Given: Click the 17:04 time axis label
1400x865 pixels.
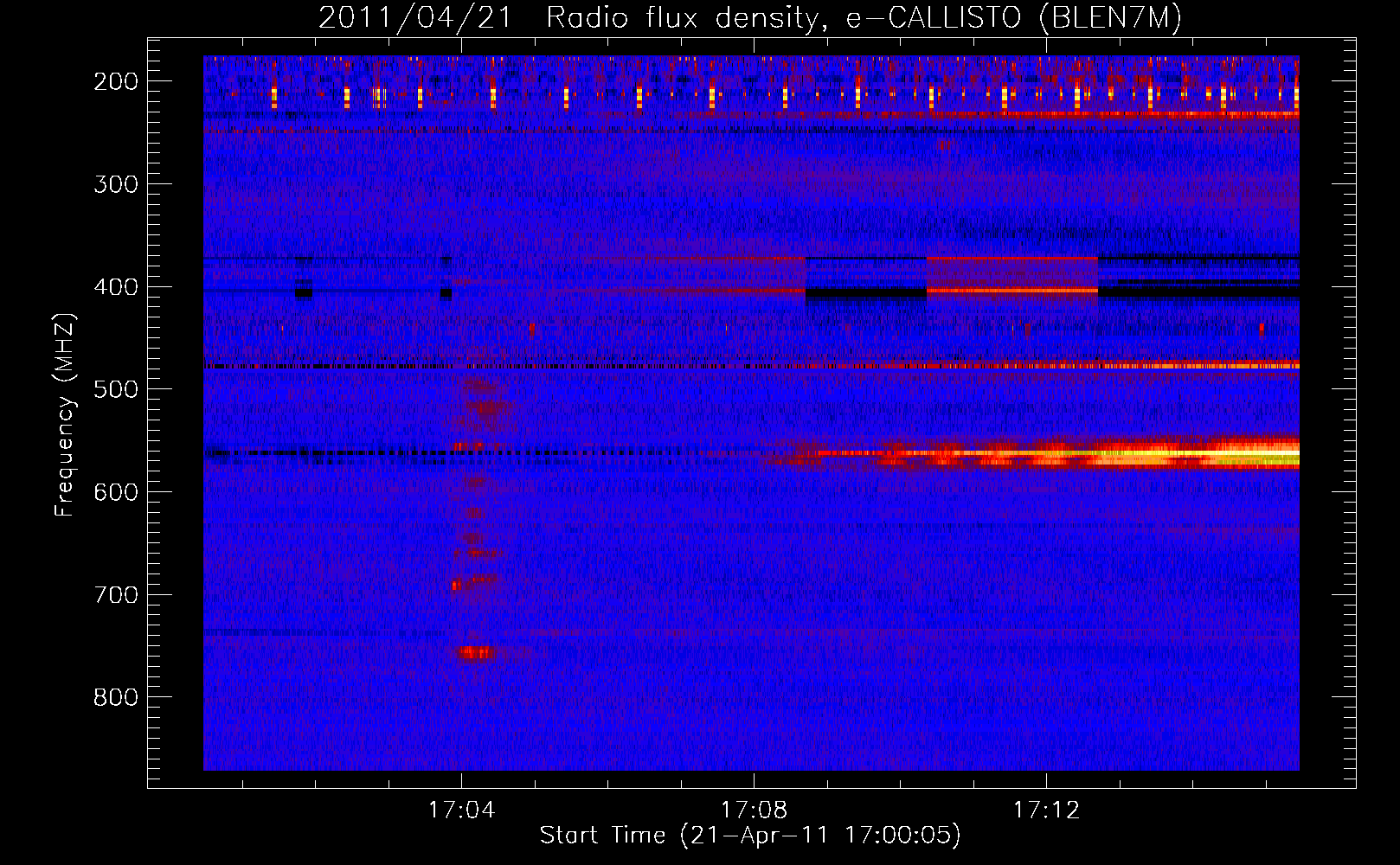Looking at the screenshot, I should [x=462, y=811].
